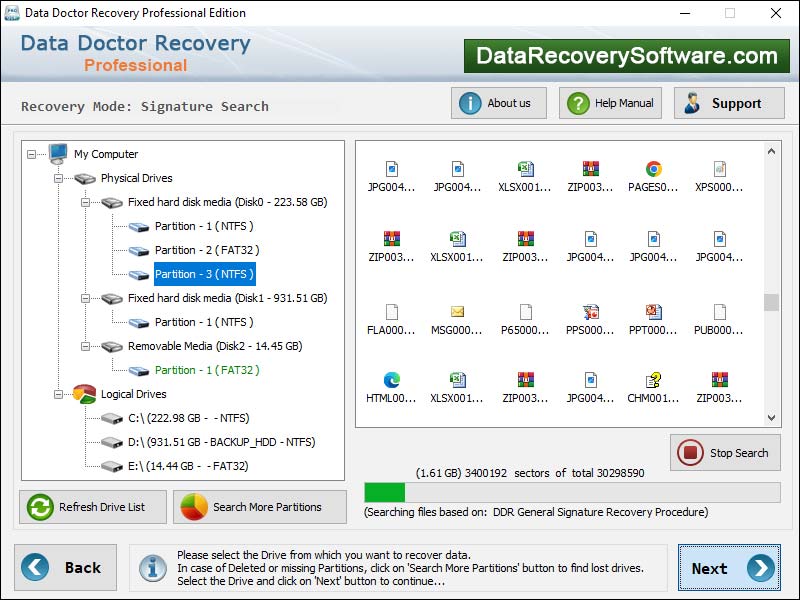Screen dimensions: 800x600
Task: Collapse the Physical Drives node
Action: click(59, 178)
